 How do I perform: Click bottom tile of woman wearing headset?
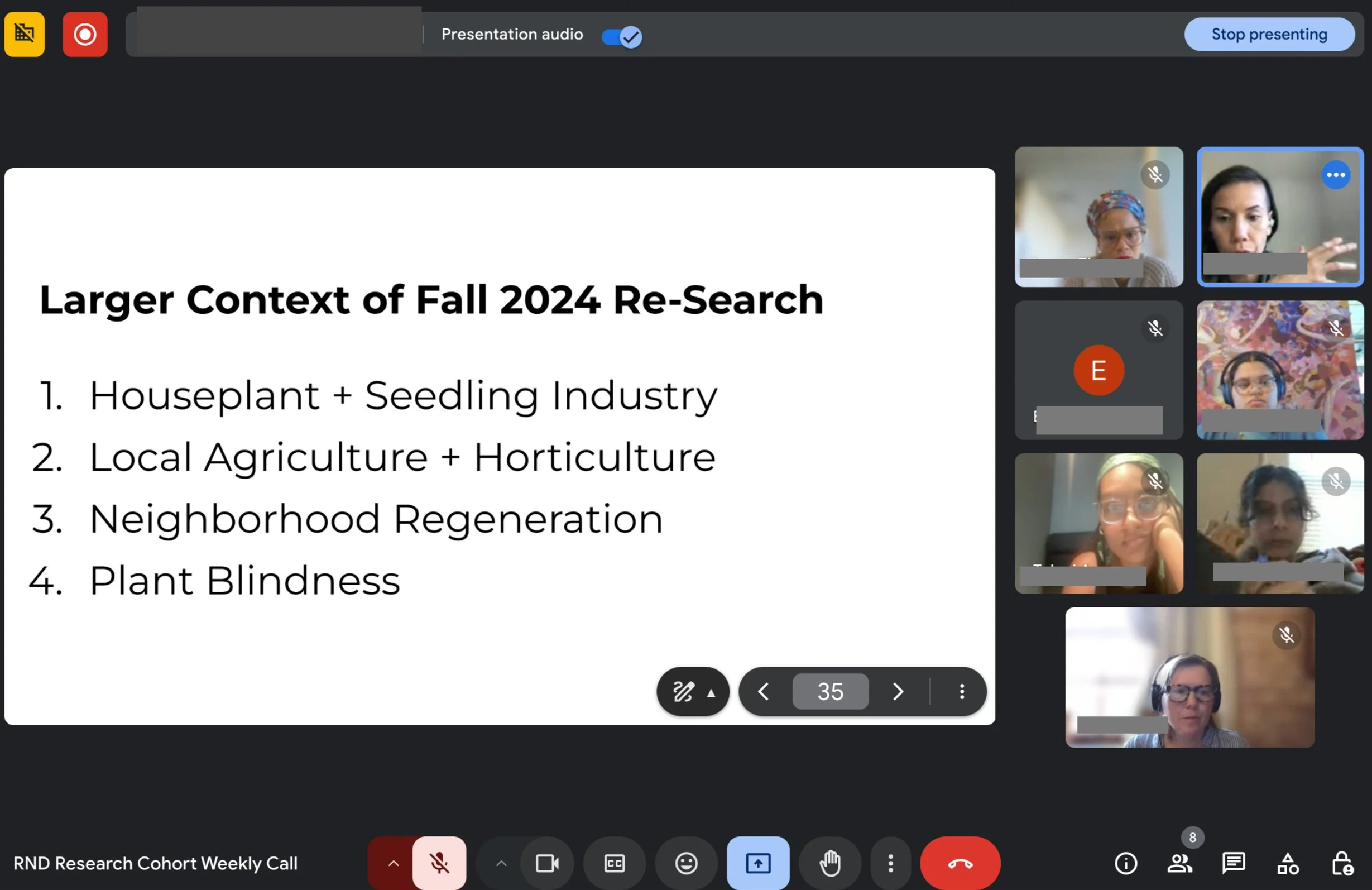(1190, 677)
